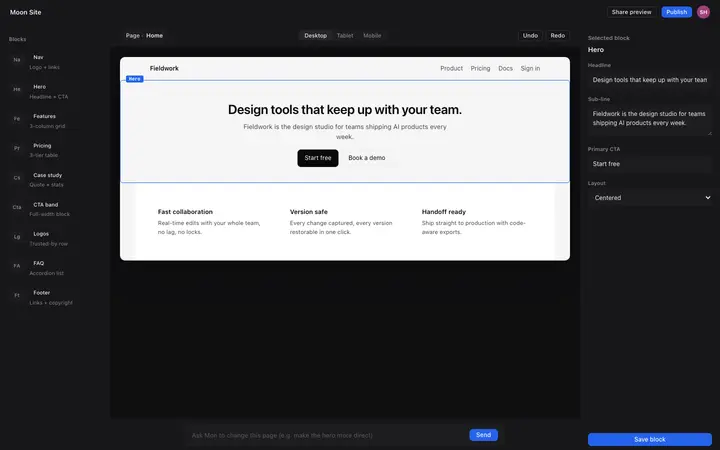
Task: Click the Ft icon of Footer block
Action: pos(17,295)
